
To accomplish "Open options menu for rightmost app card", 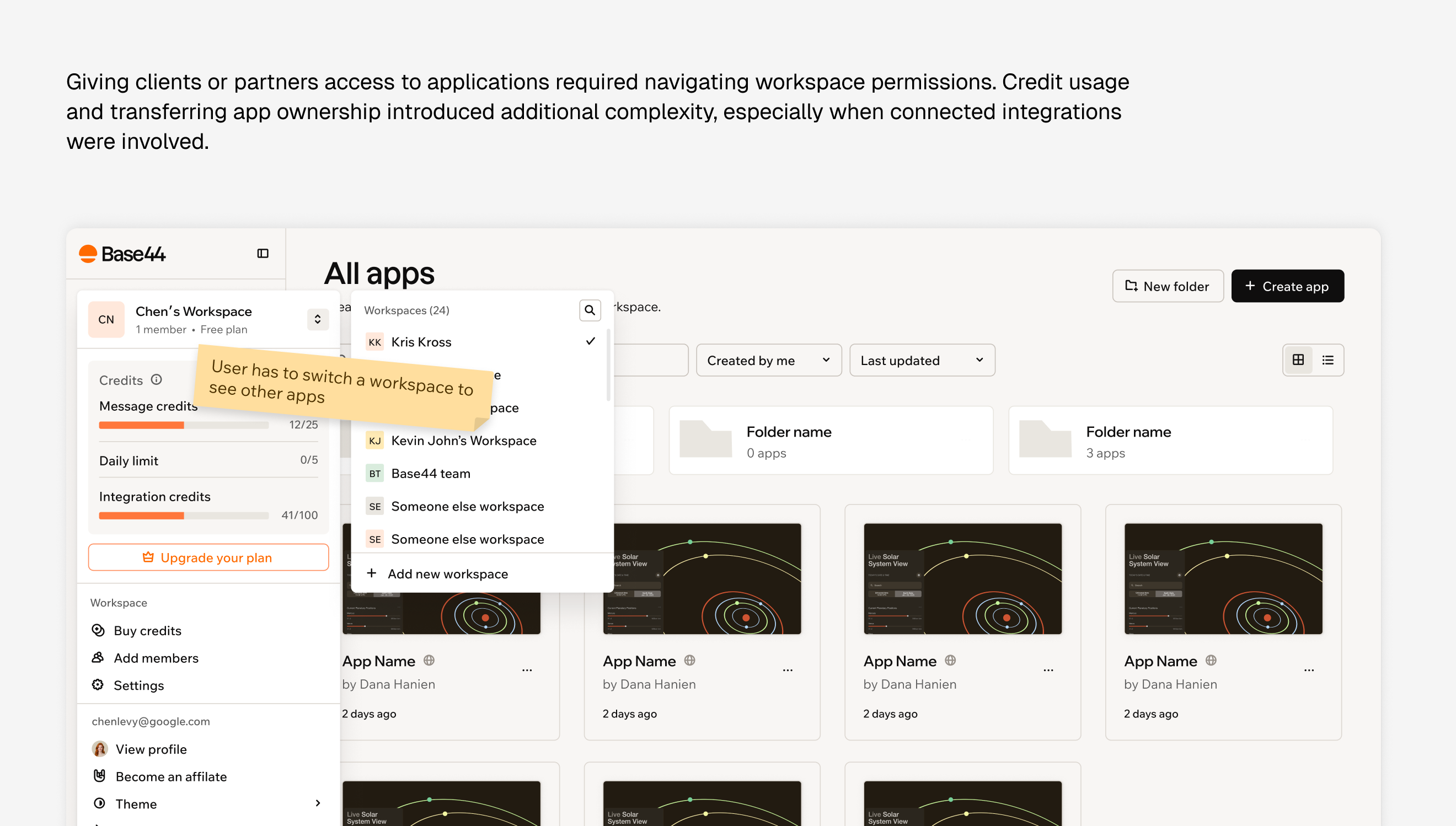I will click(1309, 670).
